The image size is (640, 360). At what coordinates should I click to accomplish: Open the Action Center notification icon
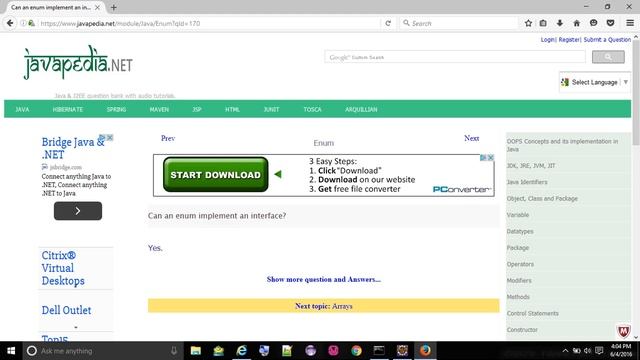(599, 351)
